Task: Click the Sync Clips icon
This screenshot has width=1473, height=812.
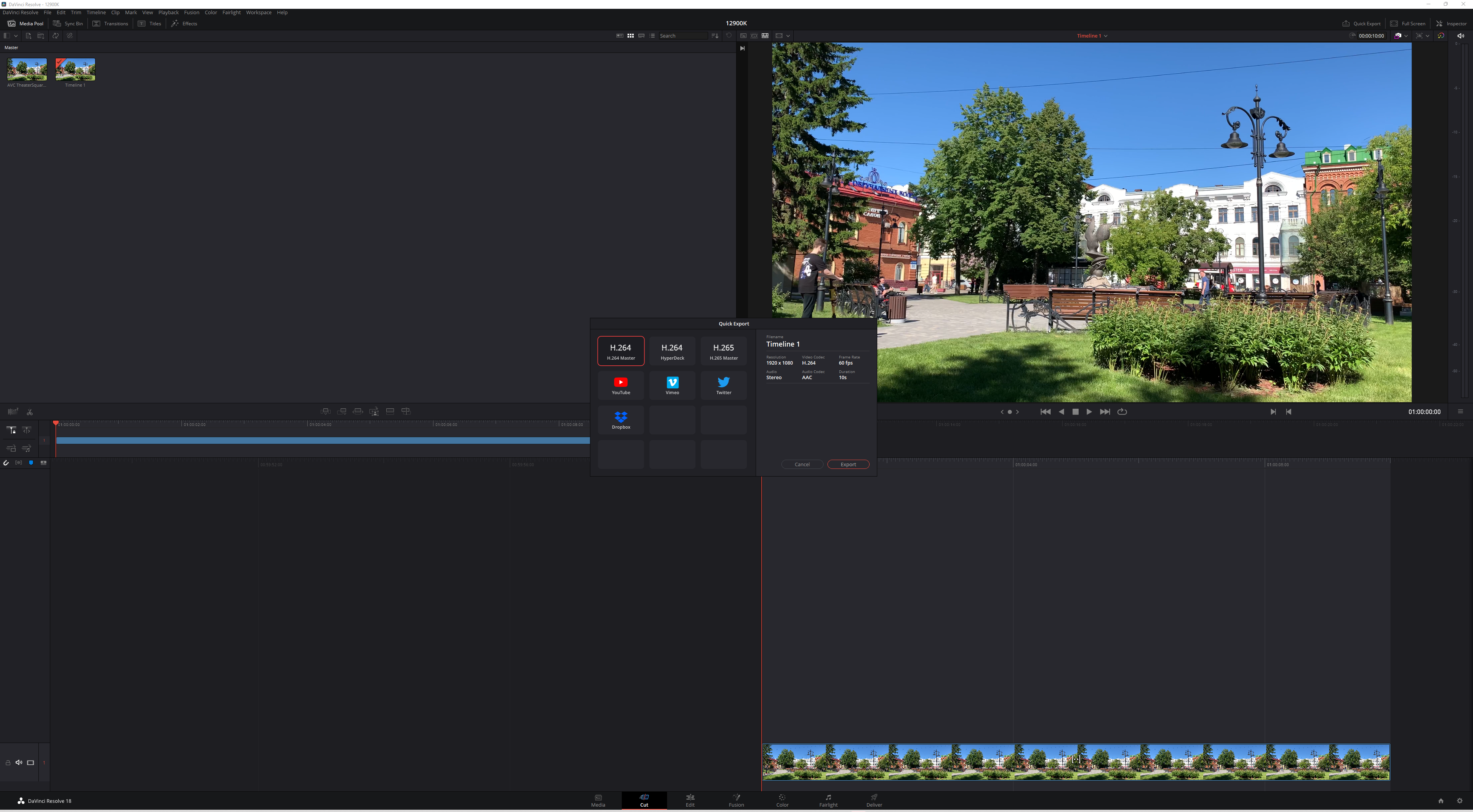Action: point(56,35)
